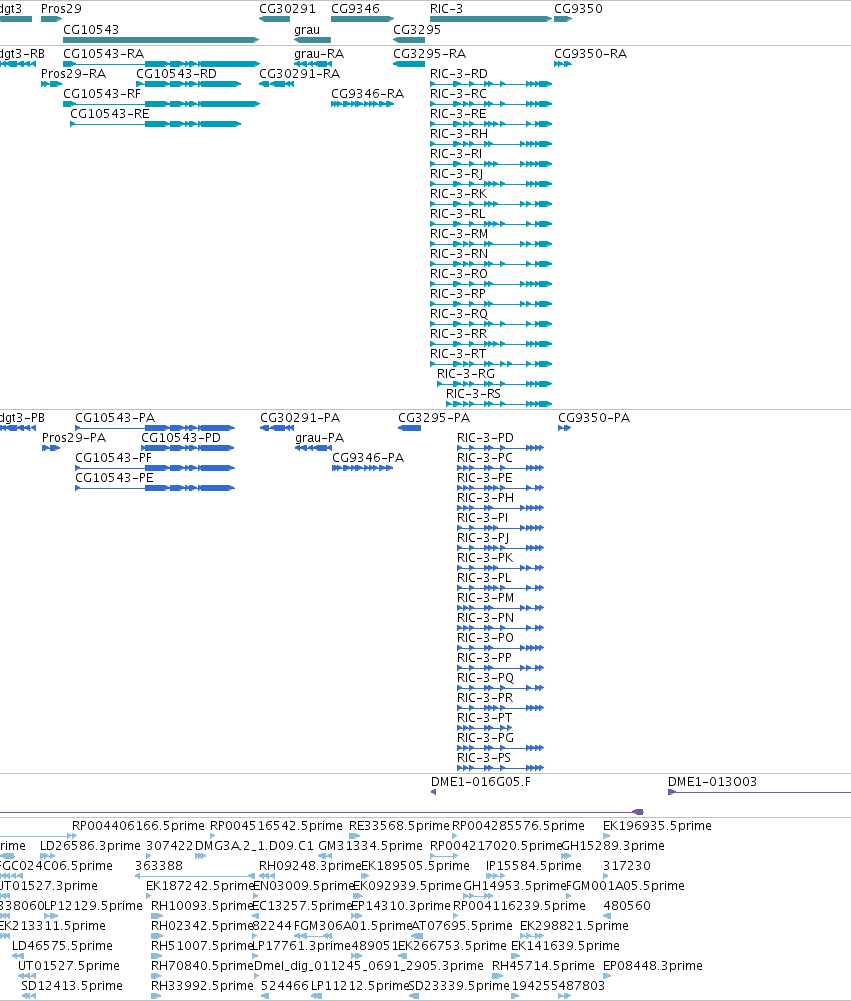This screenshot has height=1001, width=851.
Task: Click transcript RIC-3-RG
Action: [466, 374]
